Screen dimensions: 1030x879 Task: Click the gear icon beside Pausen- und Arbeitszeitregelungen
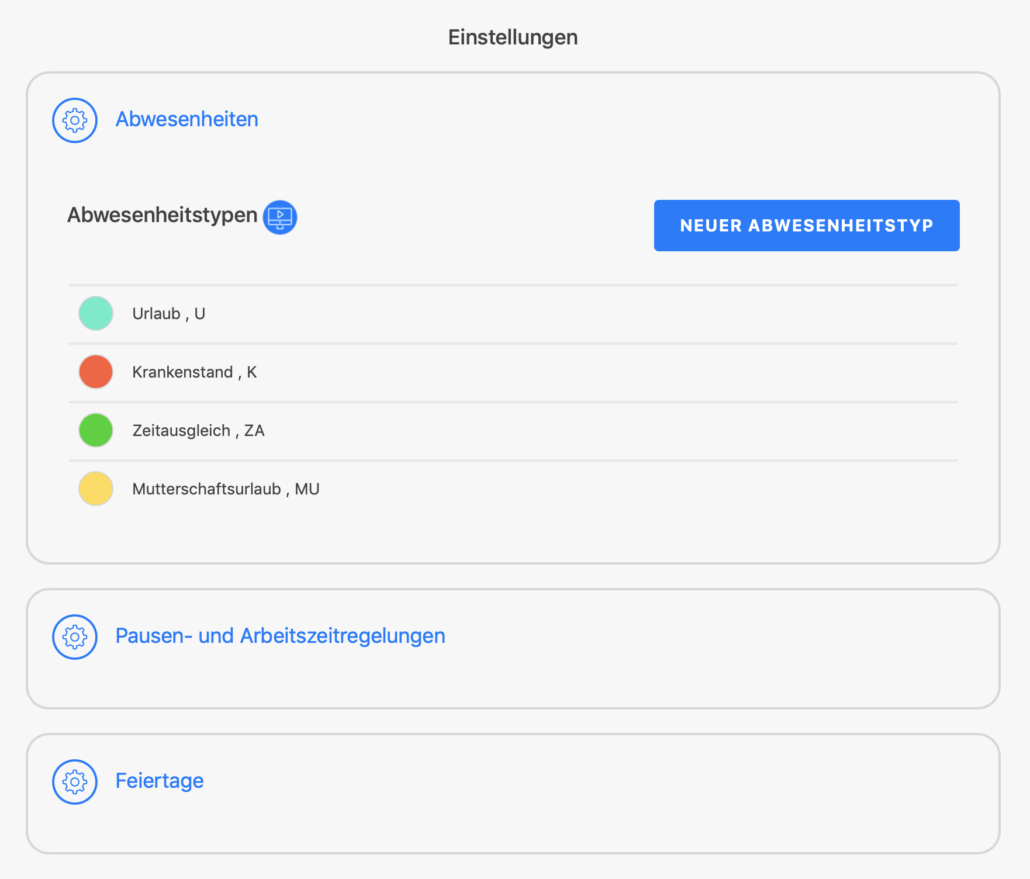(x=75, y=637)
